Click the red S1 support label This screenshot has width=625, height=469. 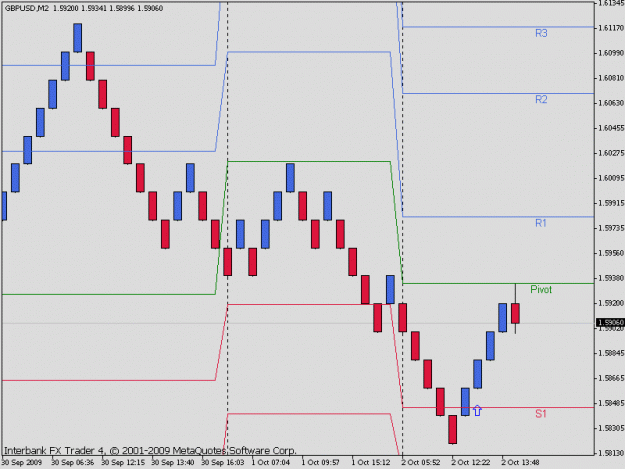point(540,414)
